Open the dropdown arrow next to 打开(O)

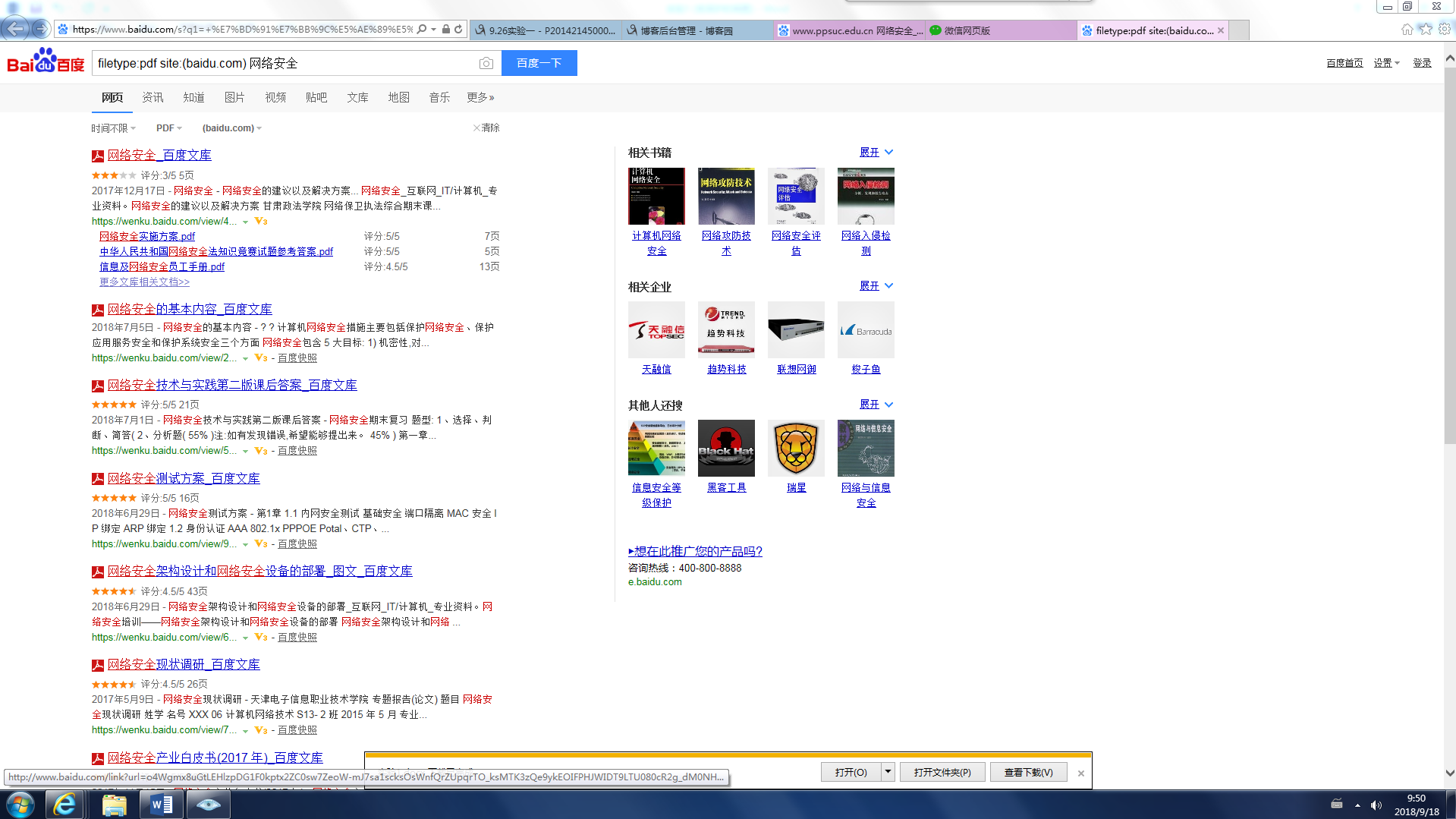pos(888,772)
